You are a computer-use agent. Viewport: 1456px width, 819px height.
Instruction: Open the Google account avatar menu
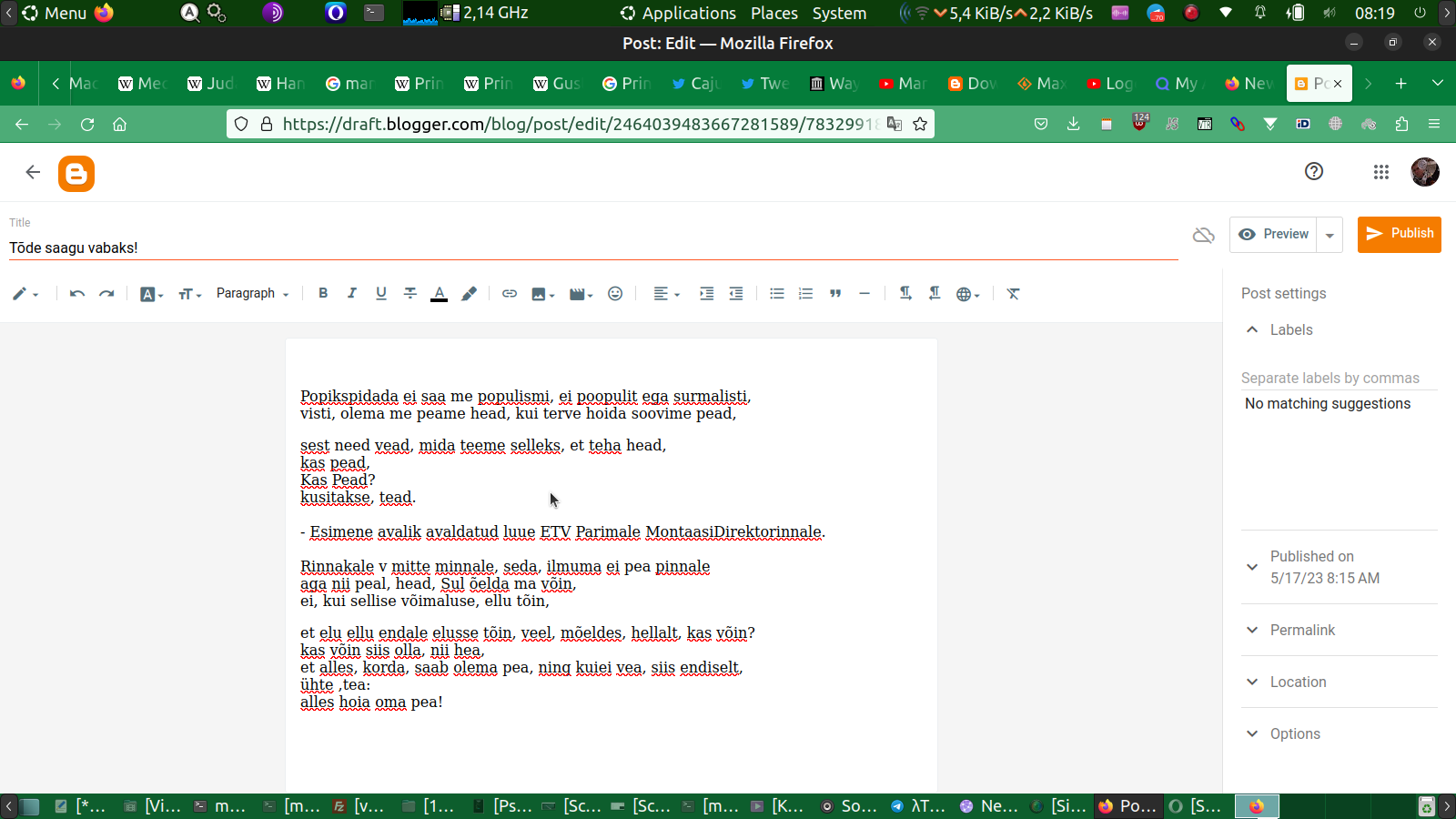1425,172
